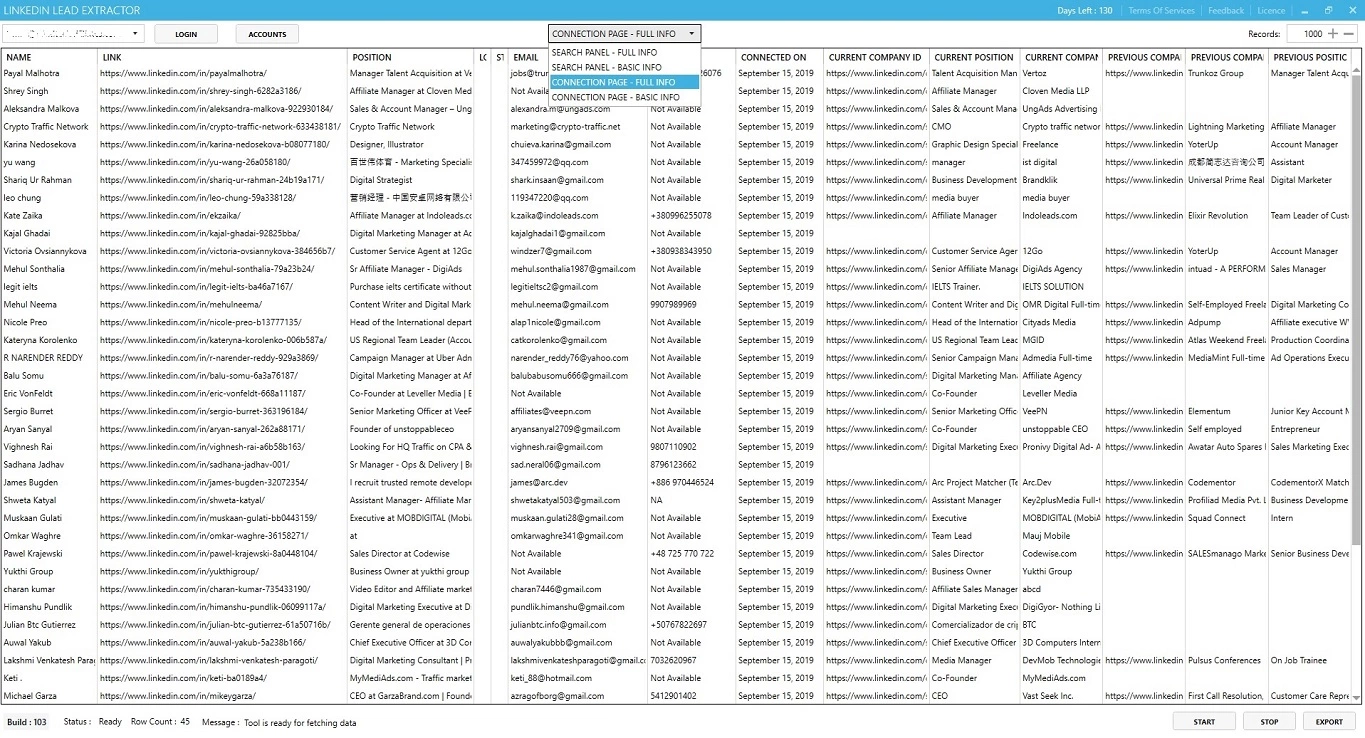
Task: Choose Search Panel - Basic Info option
Action: click(x=606, y=67)
